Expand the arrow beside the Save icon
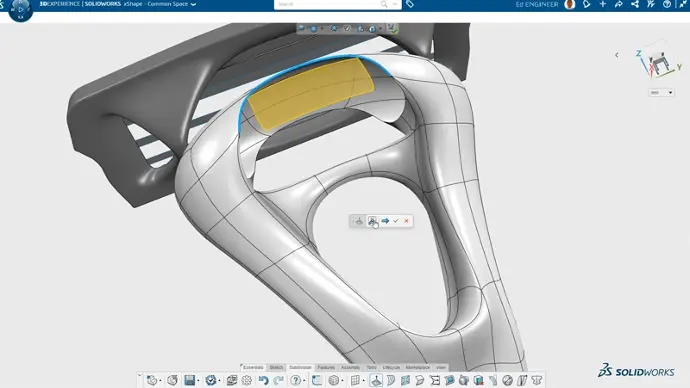Image resolution: width=690 pixels, height=388 pixels. pos(198,381)
